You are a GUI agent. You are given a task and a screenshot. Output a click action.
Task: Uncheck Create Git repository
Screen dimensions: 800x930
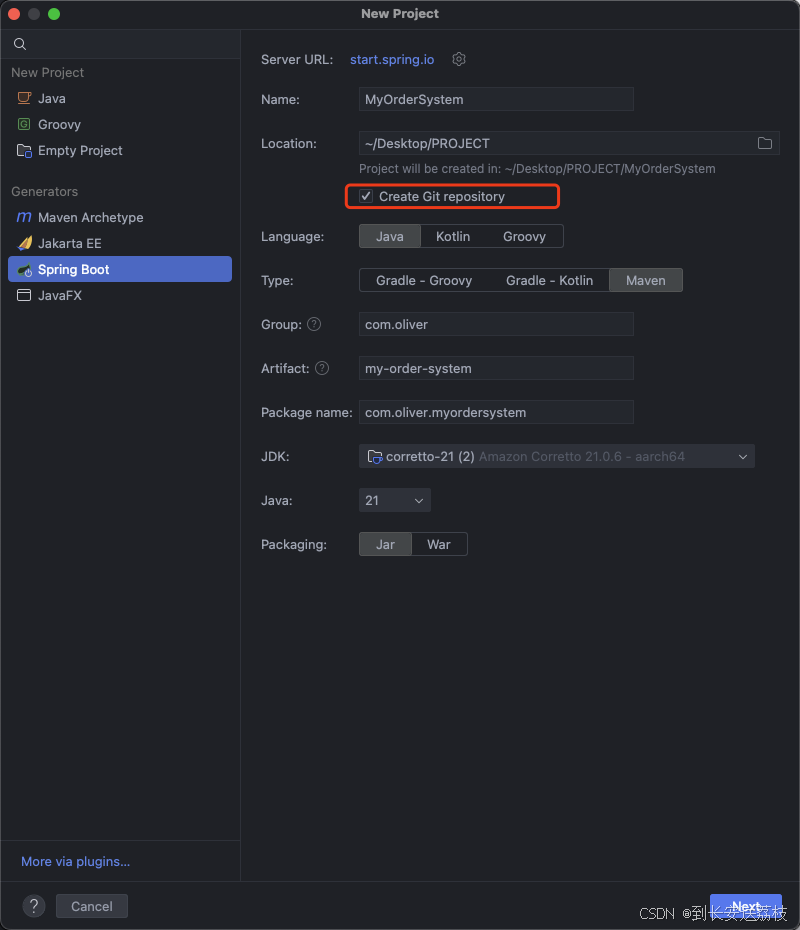[x=366, y=196]
